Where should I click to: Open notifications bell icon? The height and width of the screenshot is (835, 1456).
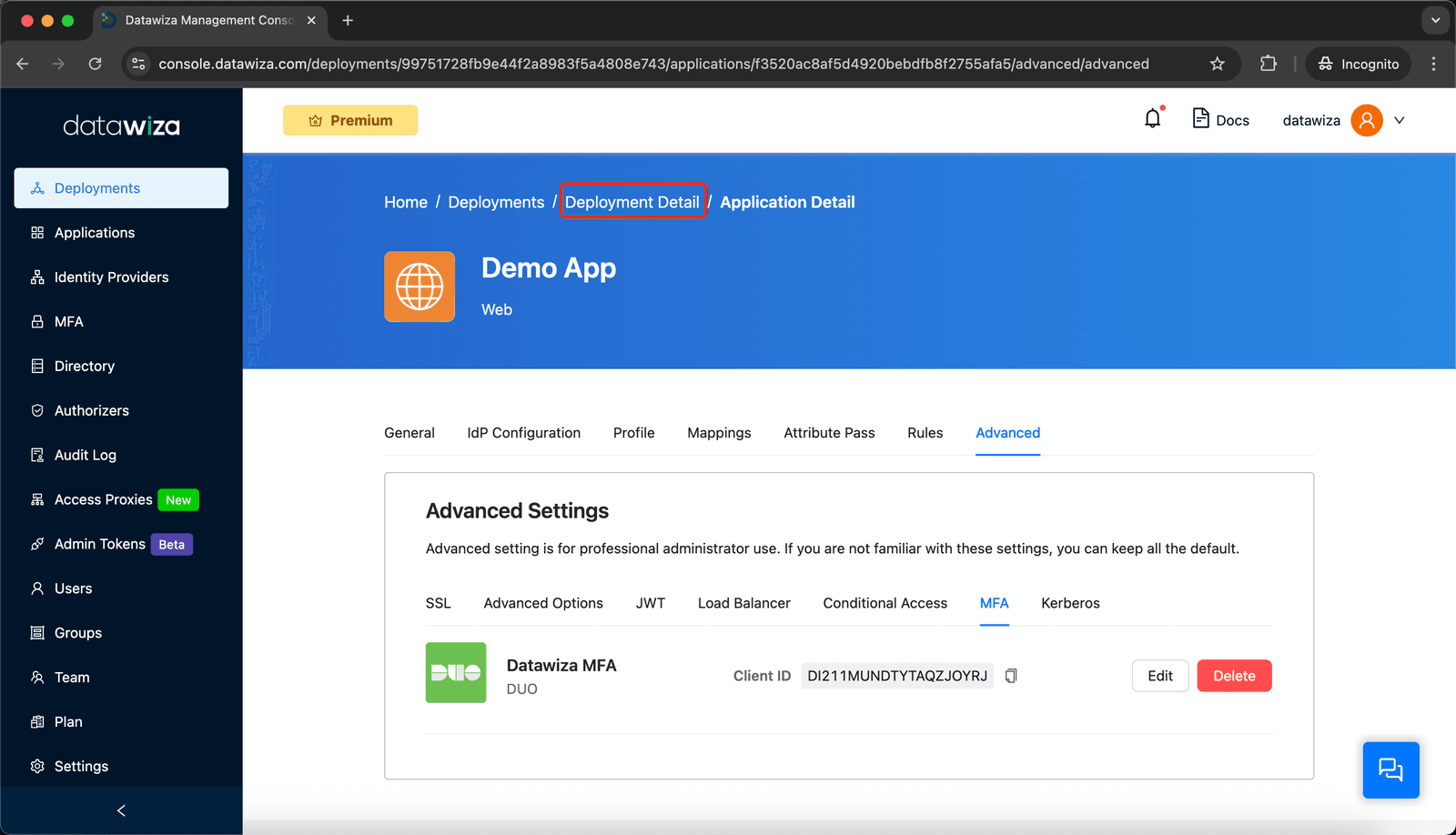(1153, 119)
